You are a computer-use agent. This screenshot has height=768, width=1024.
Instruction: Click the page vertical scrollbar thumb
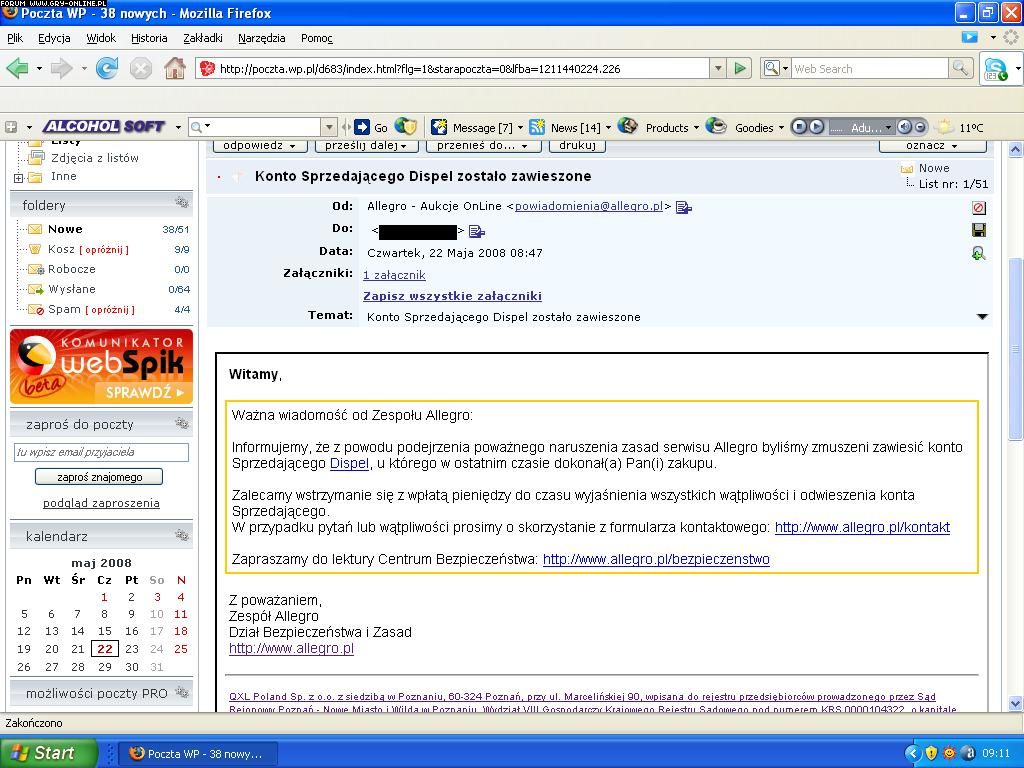click(1016, 349)
